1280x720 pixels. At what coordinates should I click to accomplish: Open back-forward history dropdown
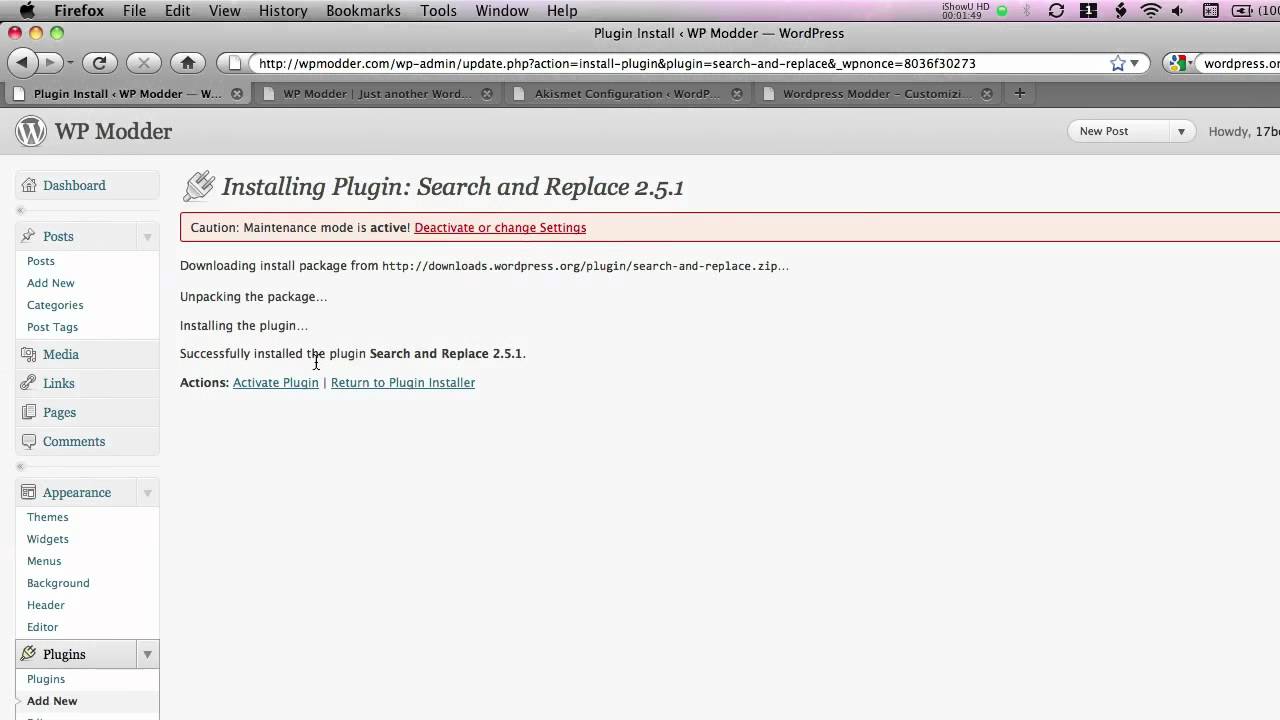pos(69,63)
